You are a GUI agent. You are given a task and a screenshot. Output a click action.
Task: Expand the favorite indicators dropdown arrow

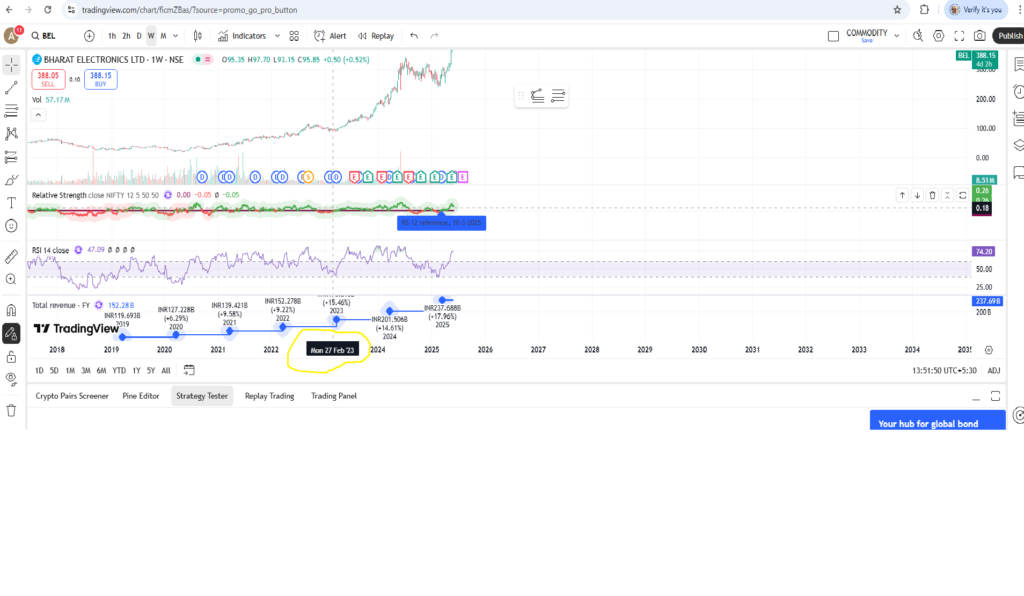click(x=277, y=36)
